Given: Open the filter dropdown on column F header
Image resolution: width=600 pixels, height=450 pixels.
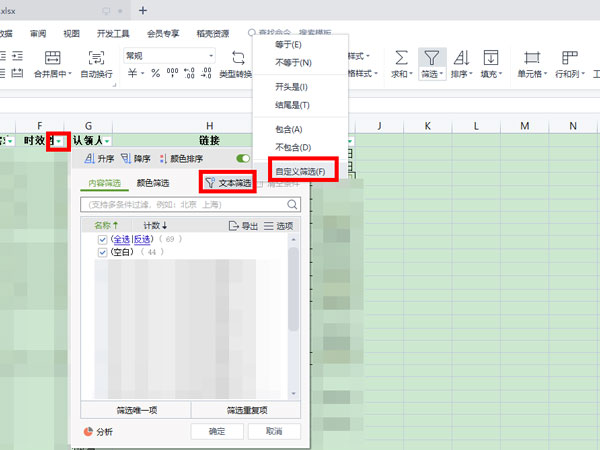Looking at the screenshot, I should pyautogui.click(x=59, y=141).
